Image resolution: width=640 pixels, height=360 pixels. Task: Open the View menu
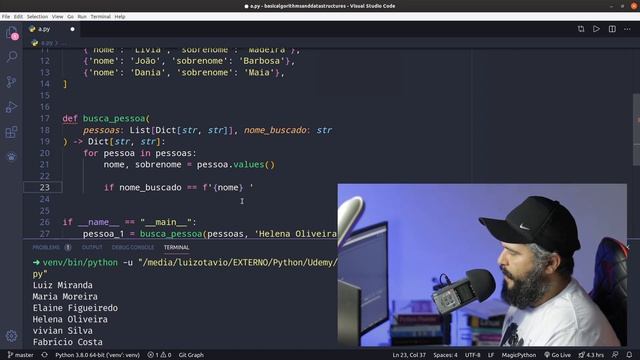58,17
